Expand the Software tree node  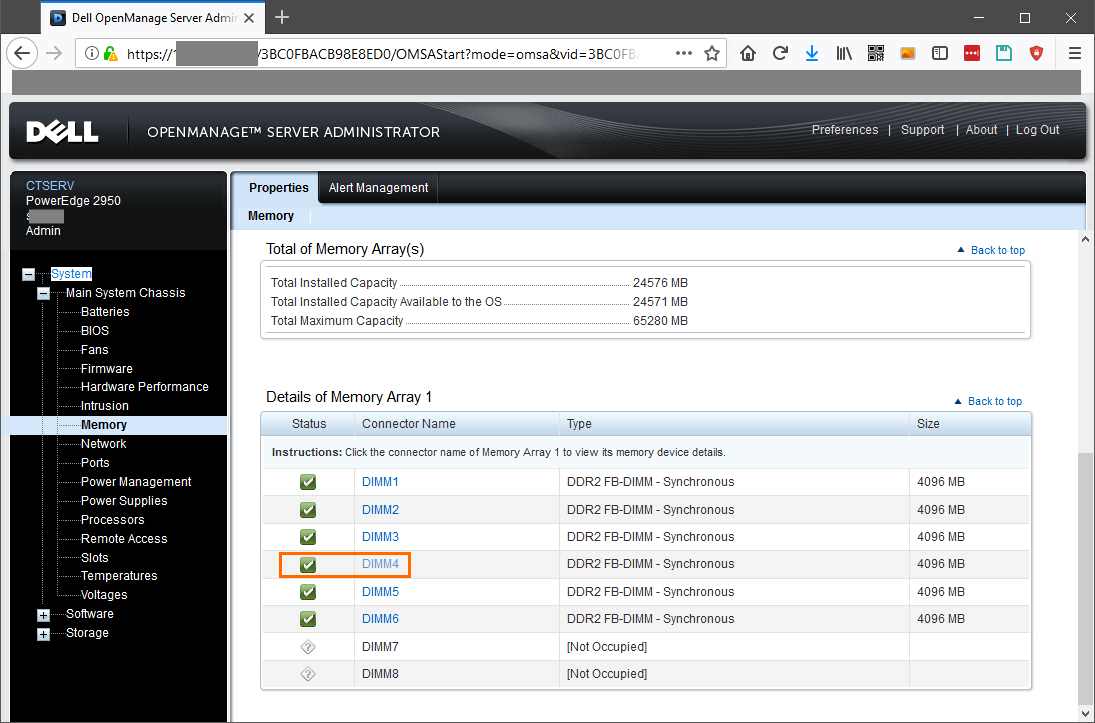(43, 615)
